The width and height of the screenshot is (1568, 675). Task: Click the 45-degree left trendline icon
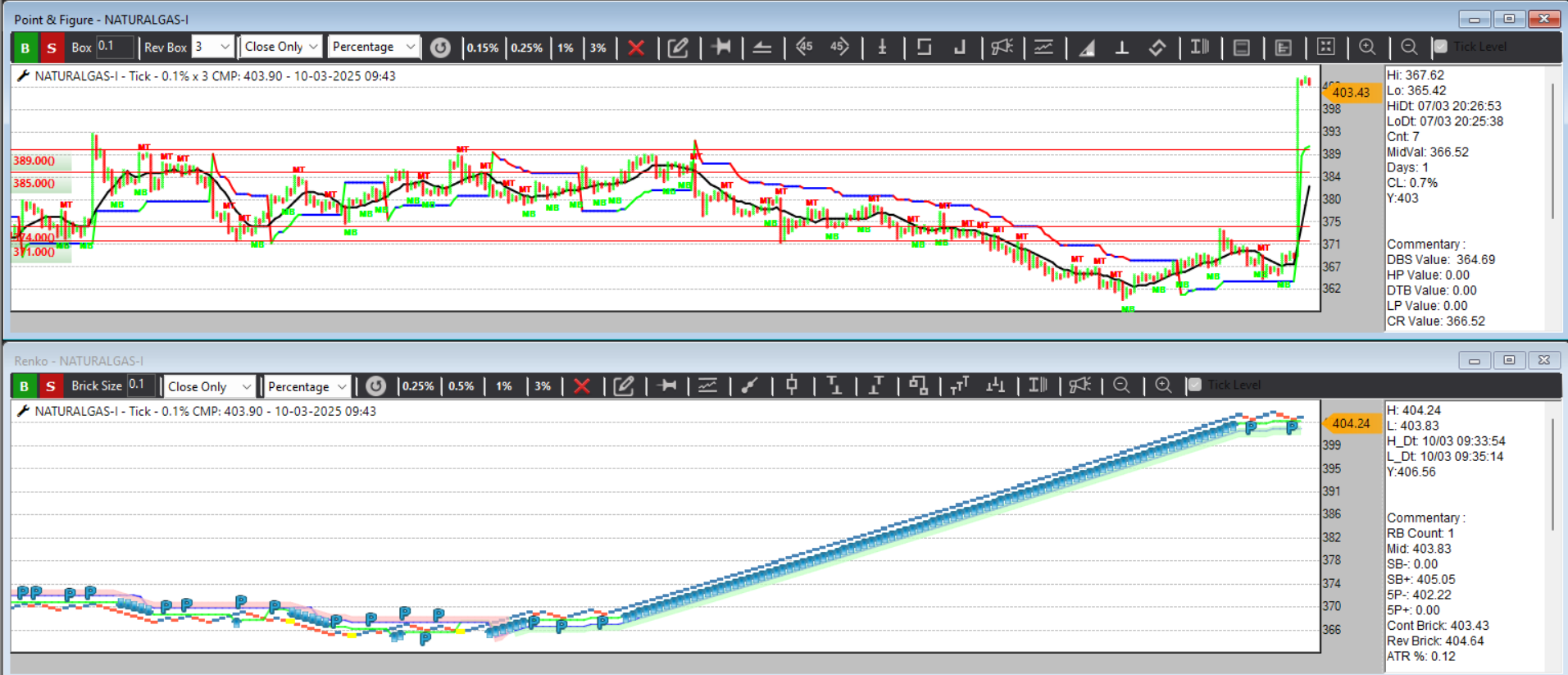tap(804, 47)
